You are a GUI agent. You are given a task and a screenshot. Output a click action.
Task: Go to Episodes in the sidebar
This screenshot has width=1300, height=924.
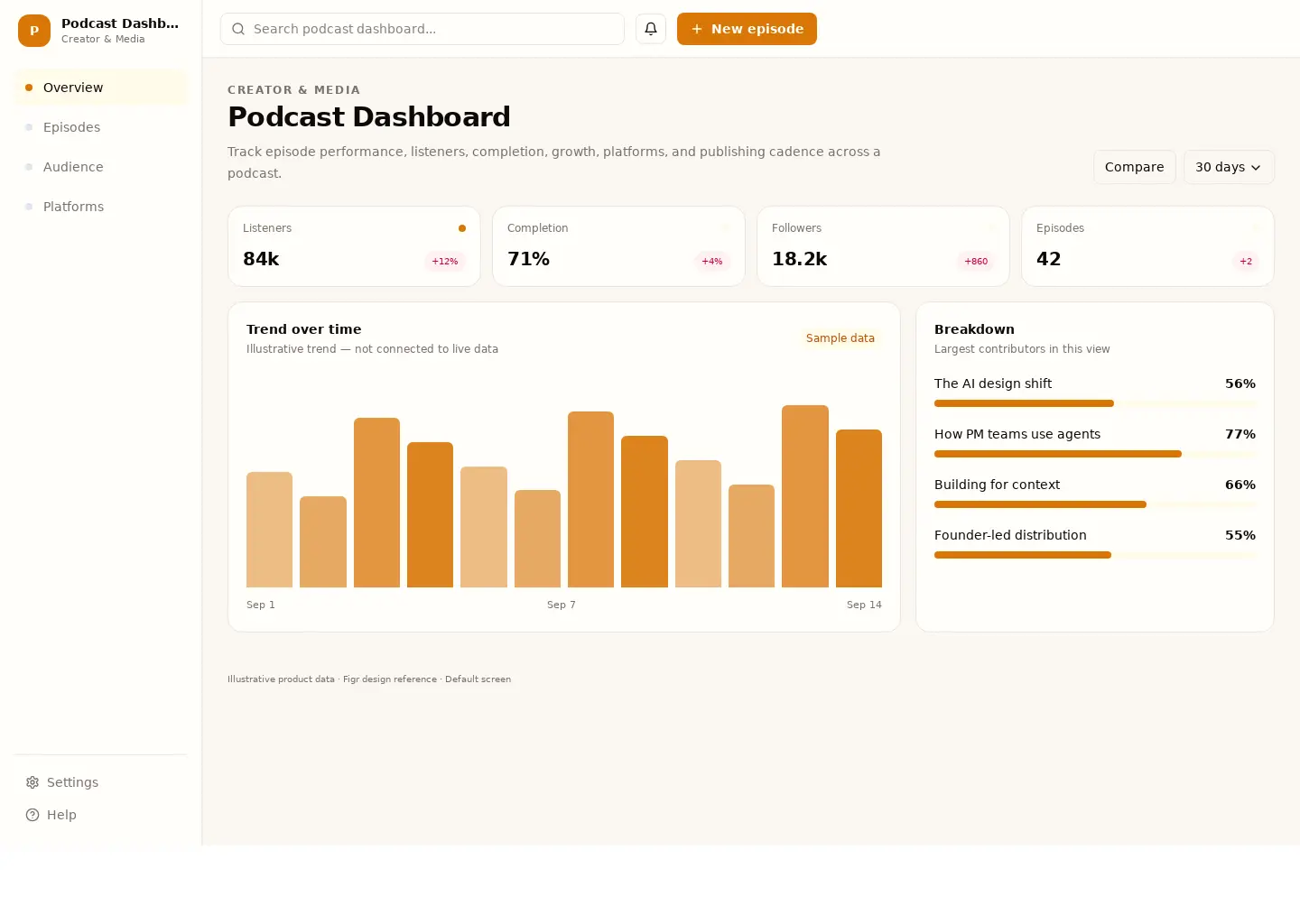click(x=100, y=127)
